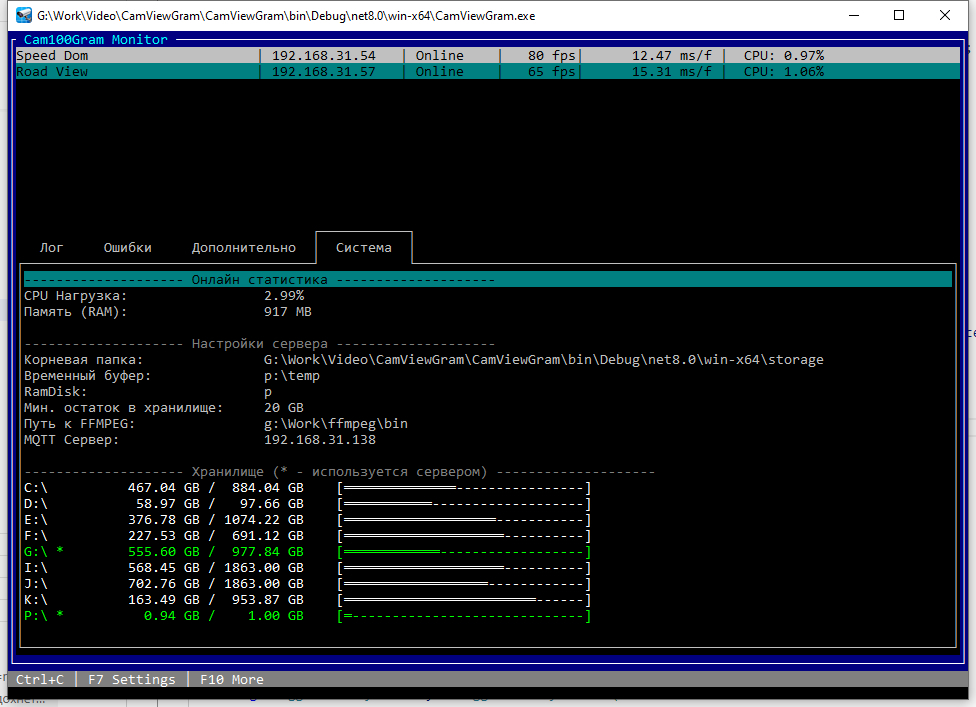Click the CamViewGram icon in title bar

pyautogui.click(x=24, y=15)
